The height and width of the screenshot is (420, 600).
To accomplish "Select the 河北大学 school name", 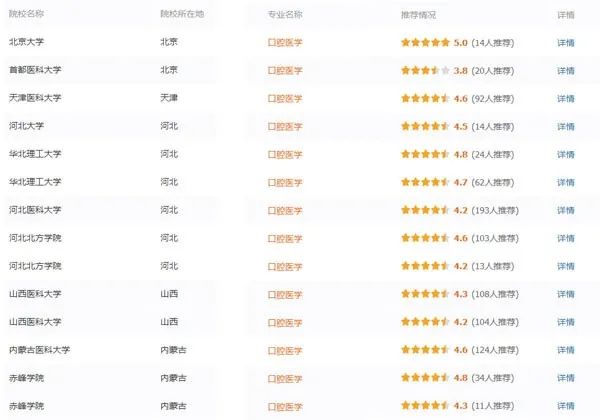I will (x=26, y=125).
